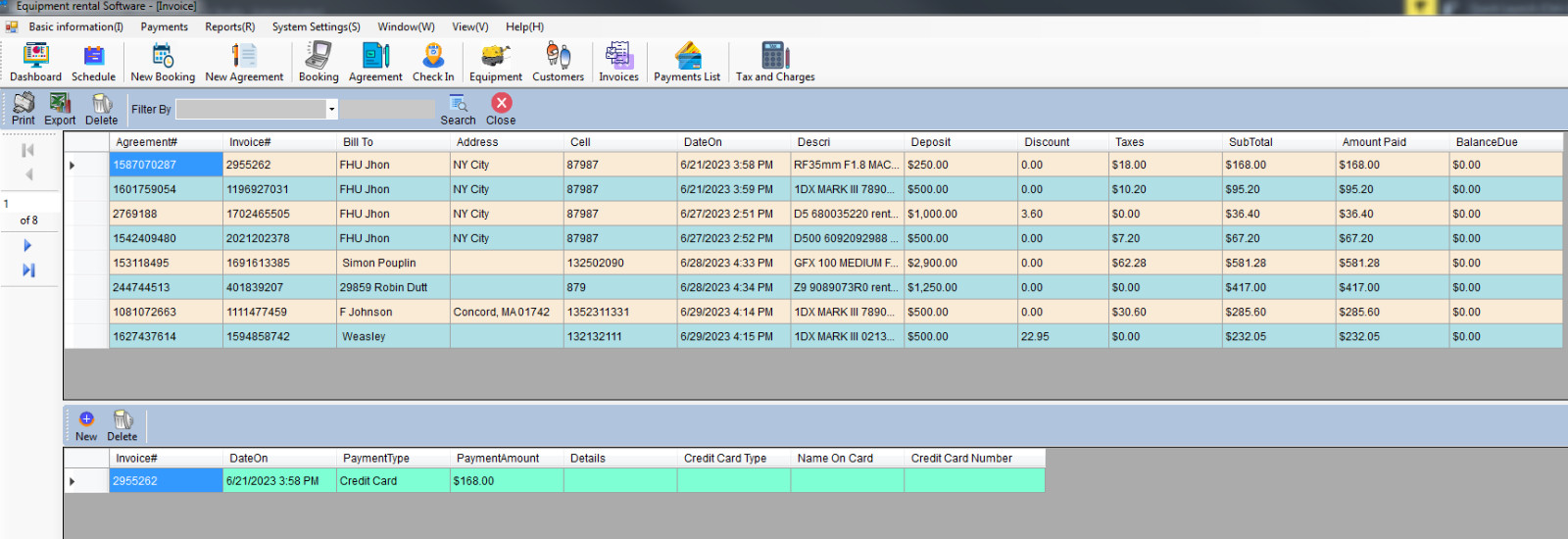Viewport: 1568px width, 539px height.
Task: Select Simon Pouplin cell
Action: (x=393, y=263)
